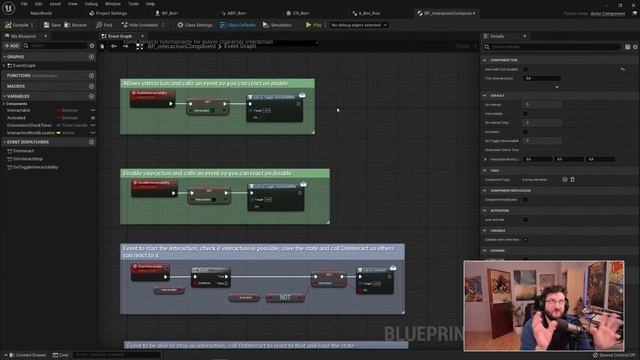Click the first Interaction World Location field
This screenshot has height=360, width=640.
point(537,159)
